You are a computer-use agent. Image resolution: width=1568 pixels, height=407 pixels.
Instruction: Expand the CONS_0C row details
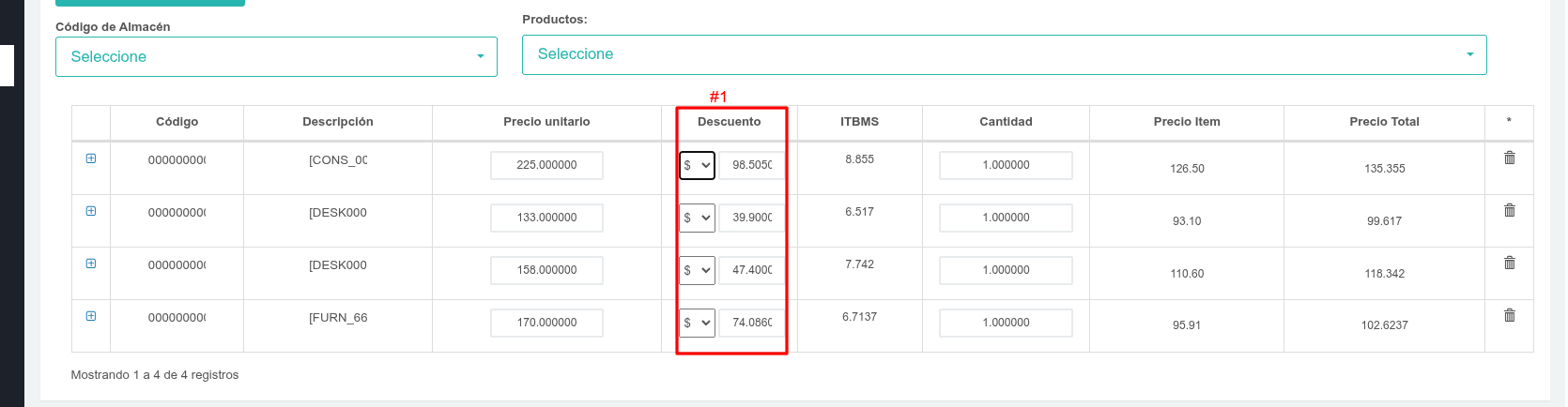pos(91,158)
